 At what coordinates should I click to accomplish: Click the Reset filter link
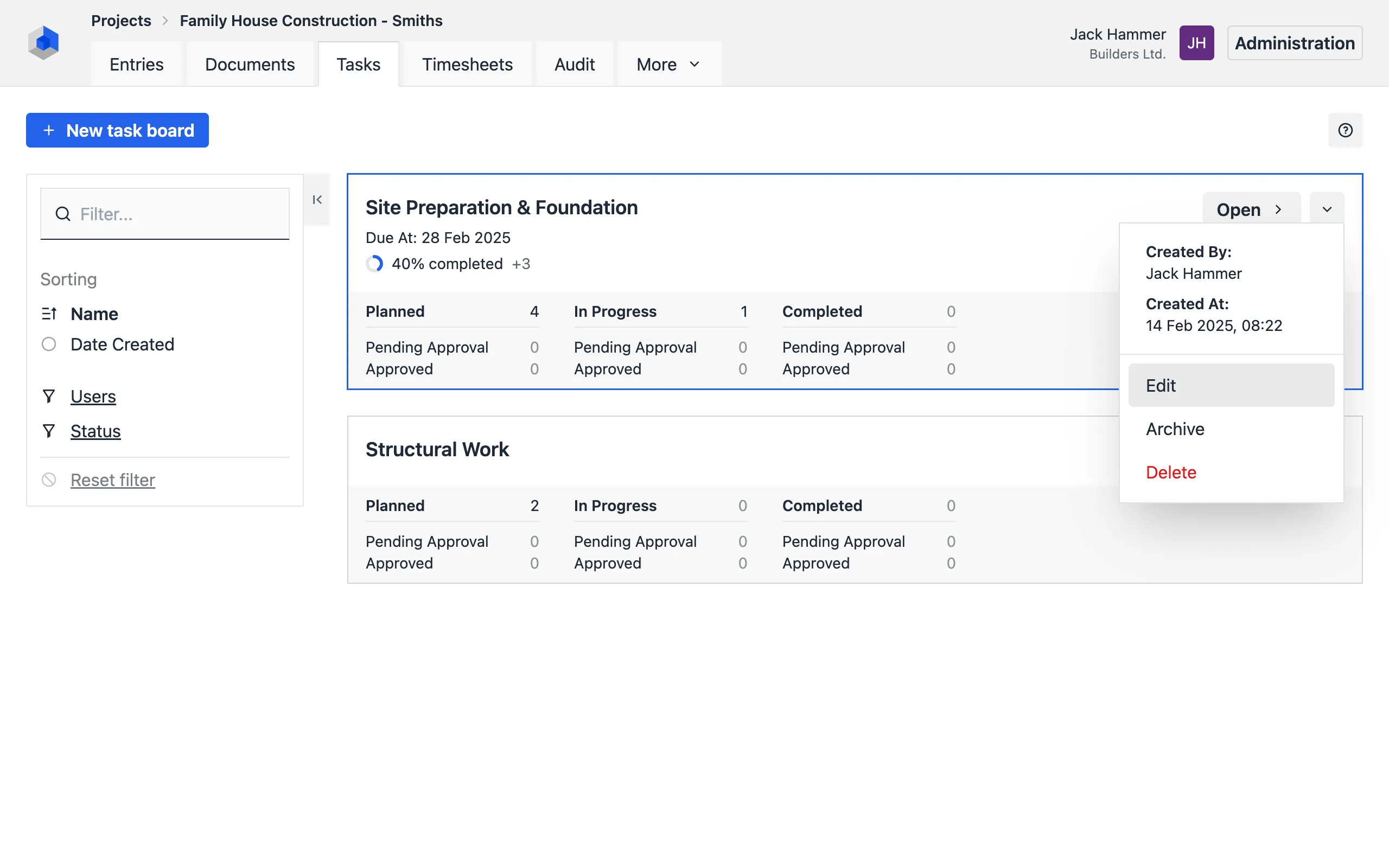pos(112,480)
